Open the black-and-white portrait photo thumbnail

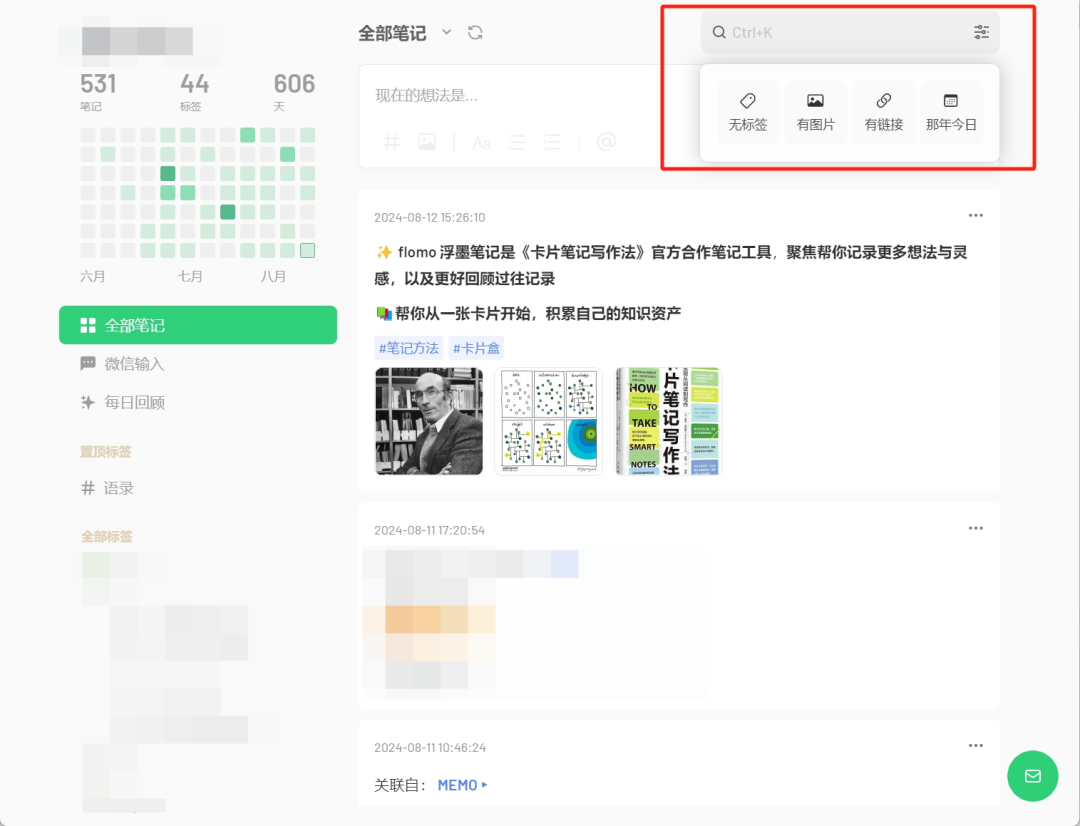[429, 421]
